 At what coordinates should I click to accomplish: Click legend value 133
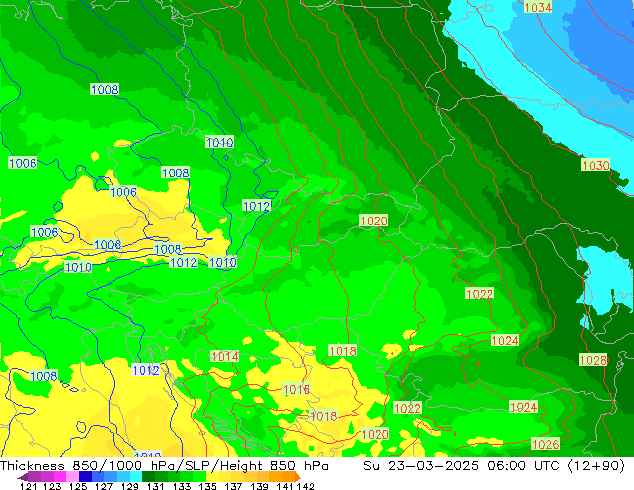click(182, 486)
